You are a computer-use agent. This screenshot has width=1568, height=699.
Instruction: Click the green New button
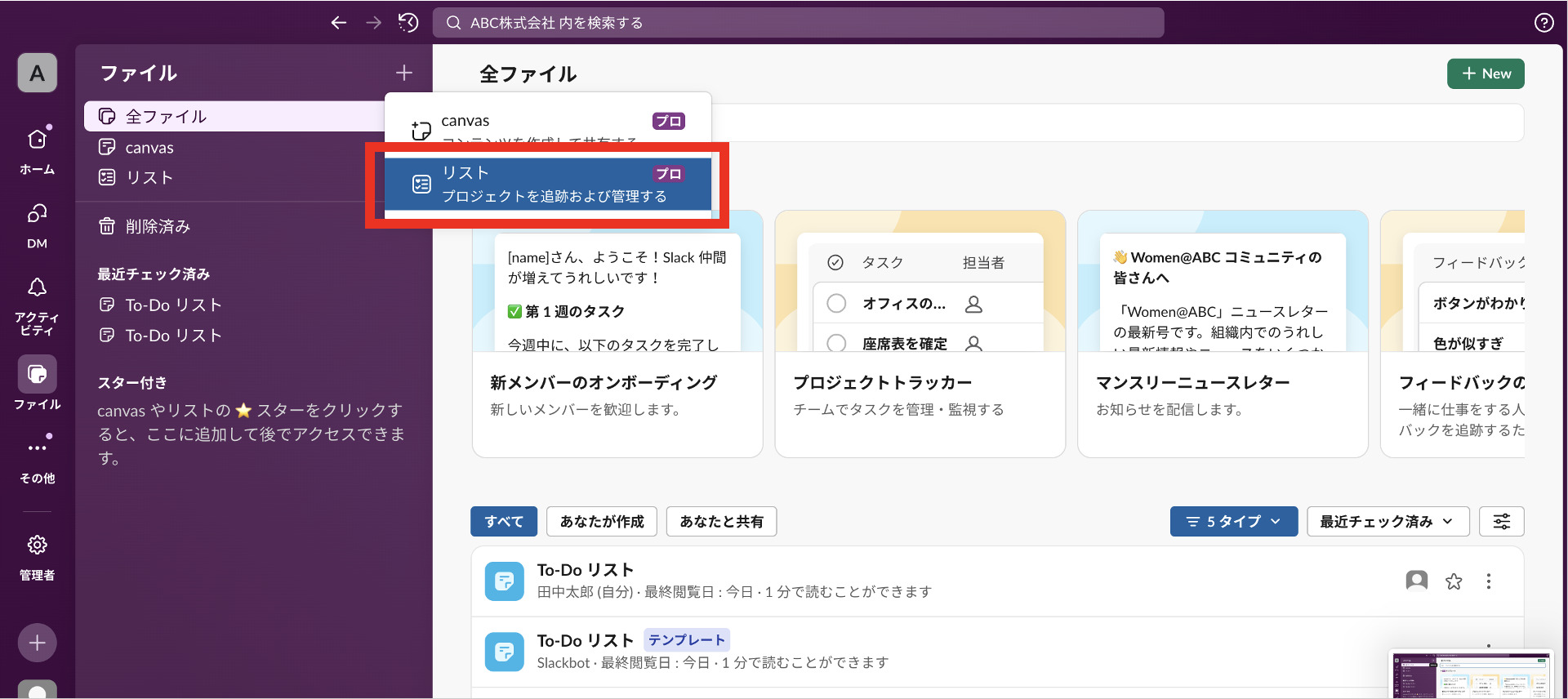[x=1486, y=73]
